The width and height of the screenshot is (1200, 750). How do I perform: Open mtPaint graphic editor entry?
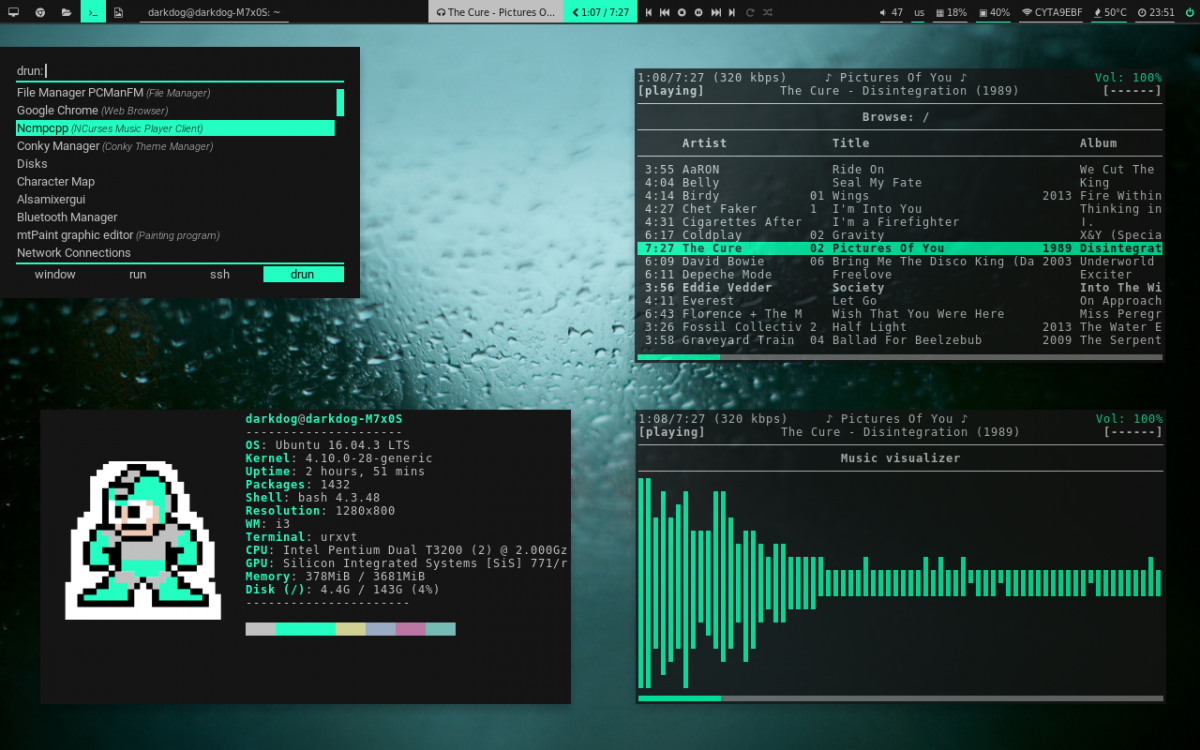(175, 235)
